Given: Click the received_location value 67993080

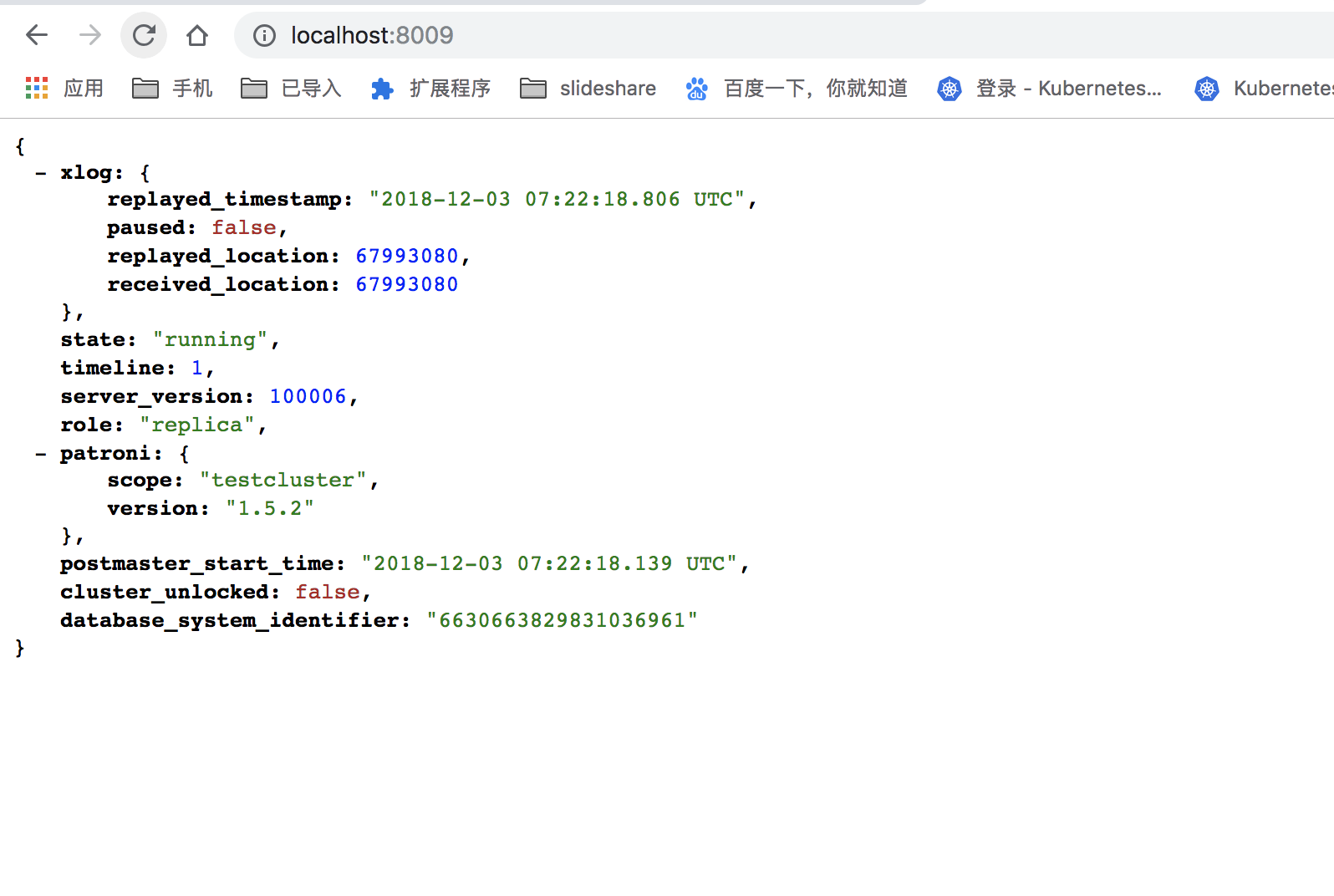Looking at the screenshot, I should point(407,284).
